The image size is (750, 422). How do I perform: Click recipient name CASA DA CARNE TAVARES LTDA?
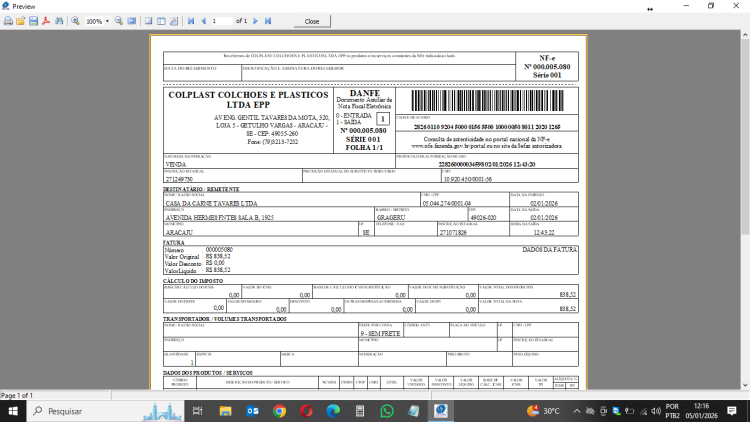point(211,203)
